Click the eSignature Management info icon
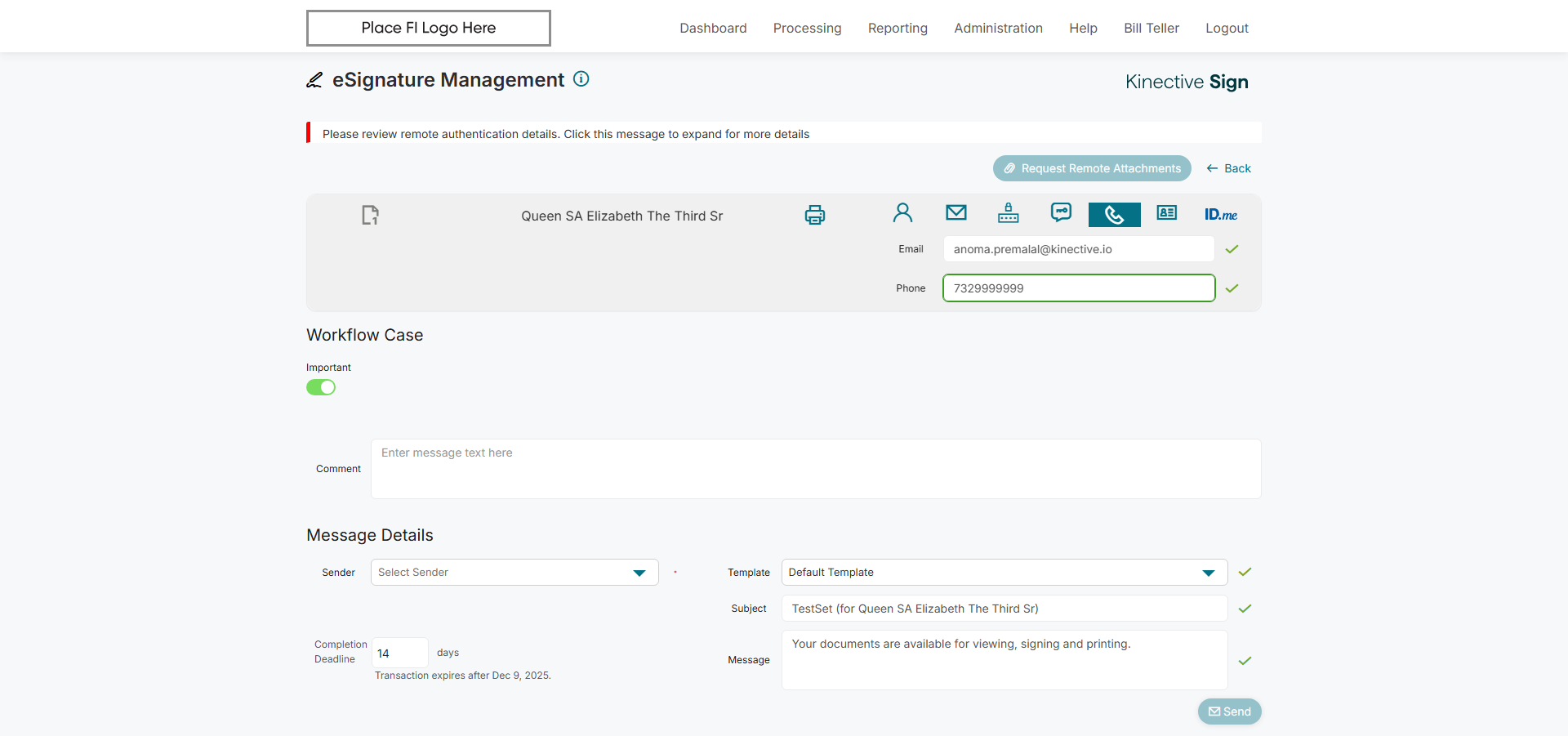 (581, 78)
